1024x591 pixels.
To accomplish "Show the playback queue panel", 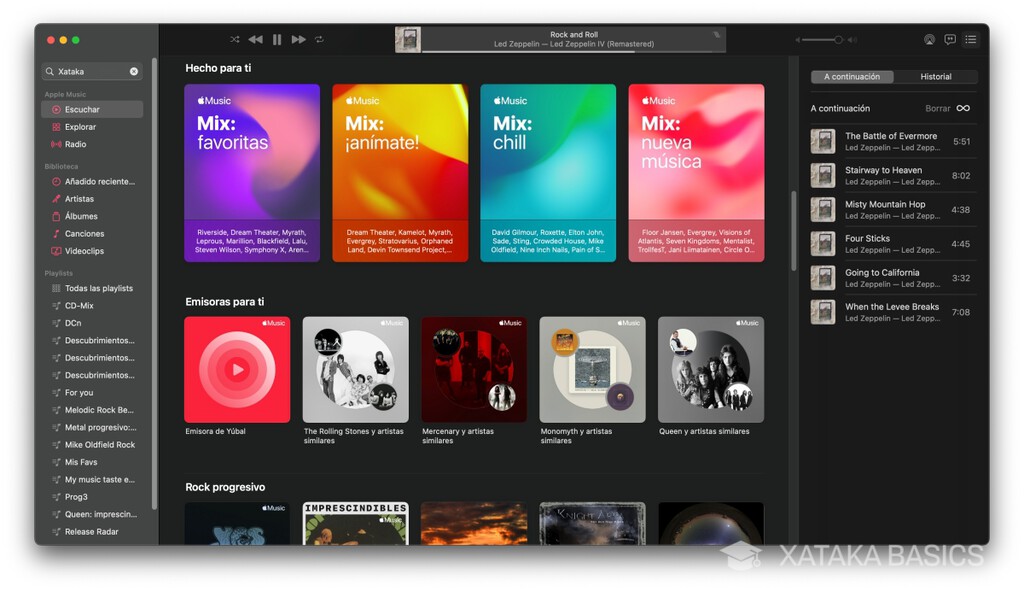I will [970, 40].
